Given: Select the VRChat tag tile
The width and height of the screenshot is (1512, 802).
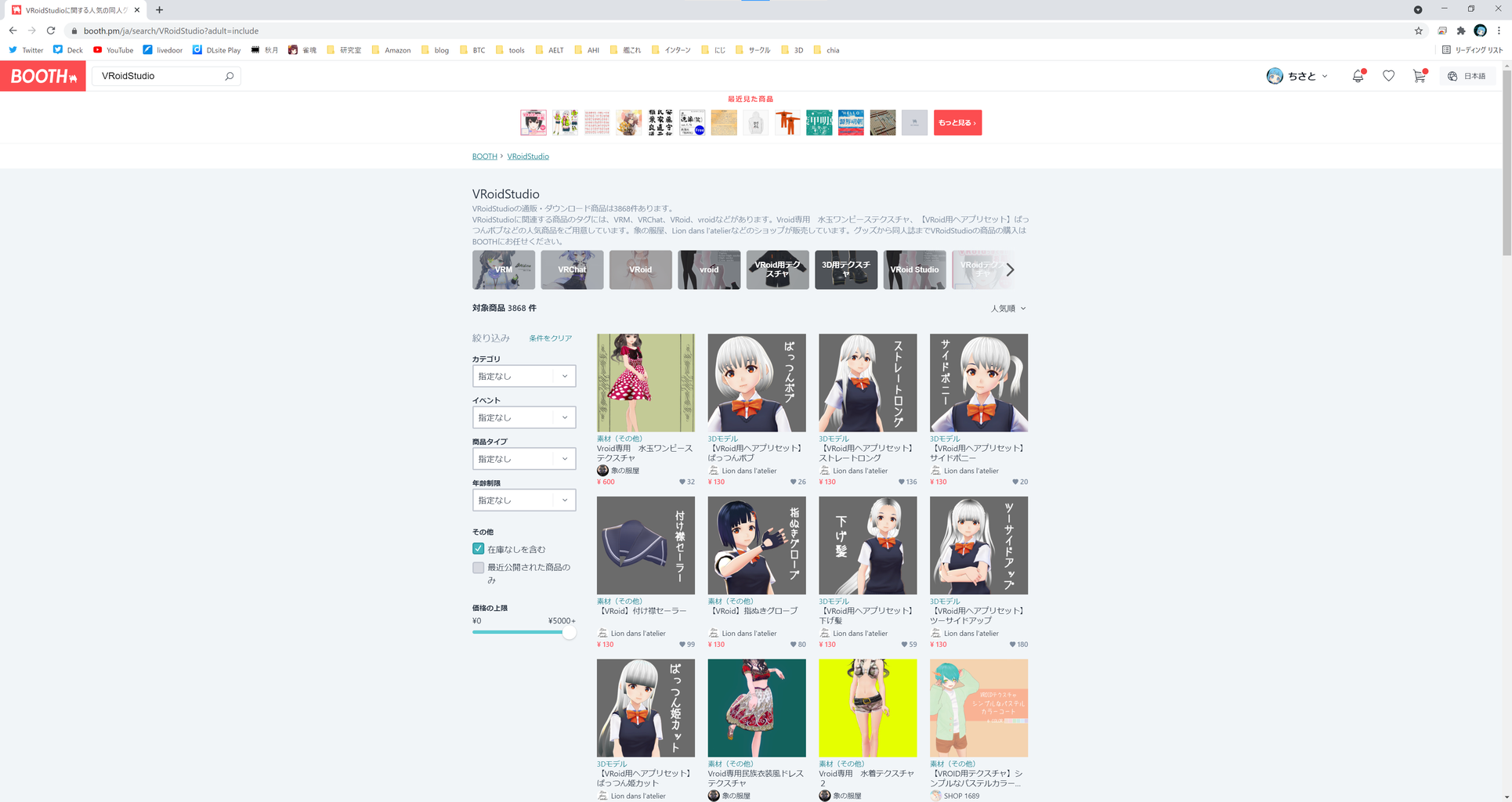Looking at the screenshot, I should click(572, 269).
